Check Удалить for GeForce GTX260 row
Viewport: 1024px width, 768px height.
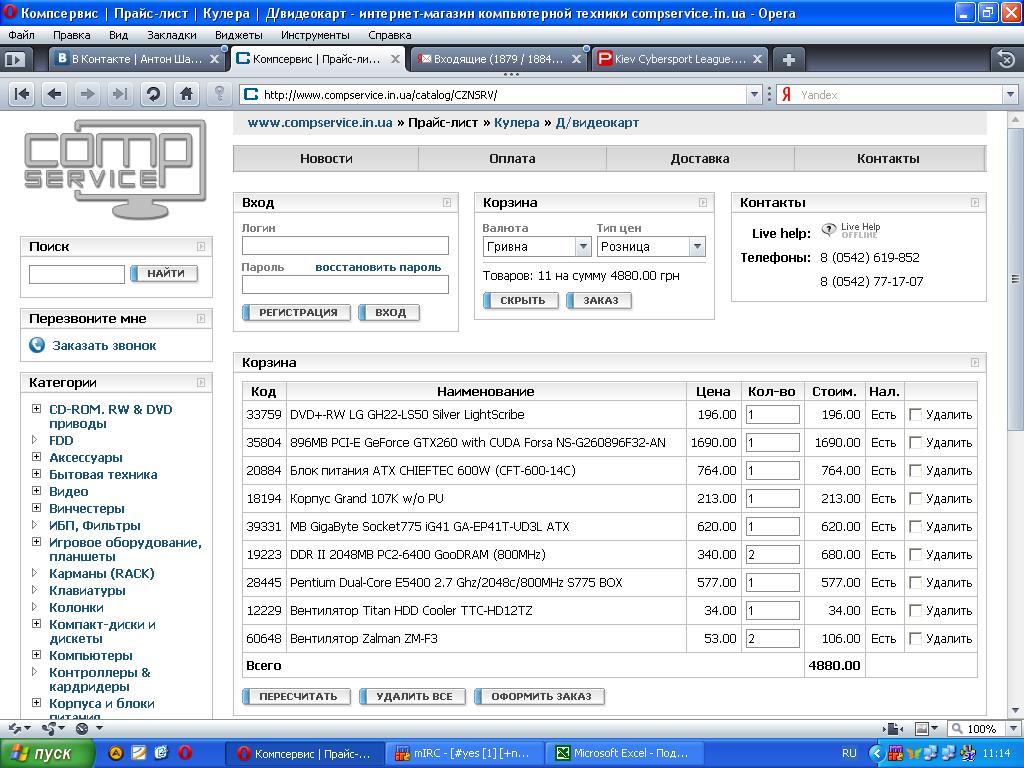click(x=915, y=442)
